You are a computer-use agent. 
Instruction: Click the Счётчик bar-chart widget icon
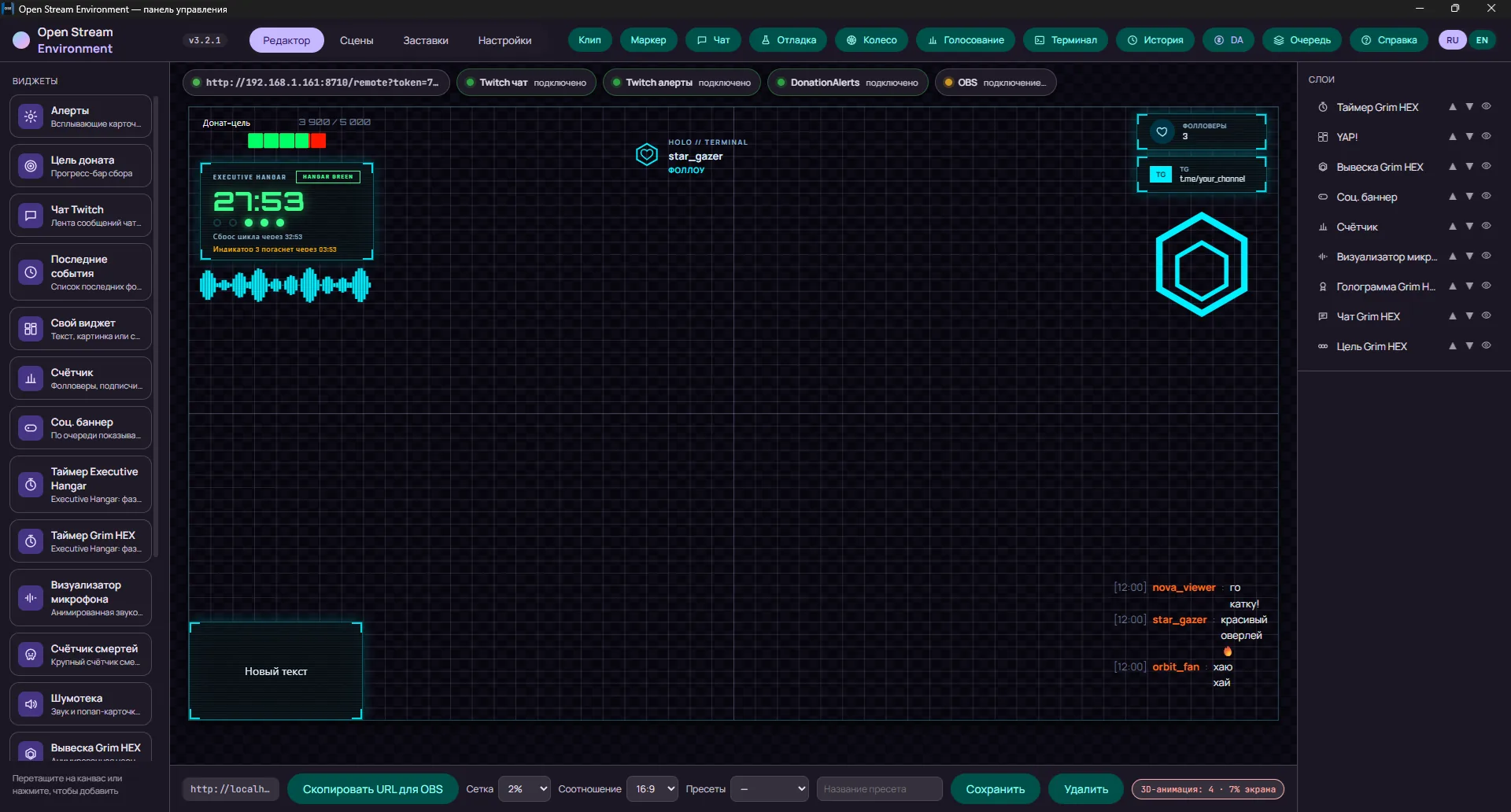(31, 378)
